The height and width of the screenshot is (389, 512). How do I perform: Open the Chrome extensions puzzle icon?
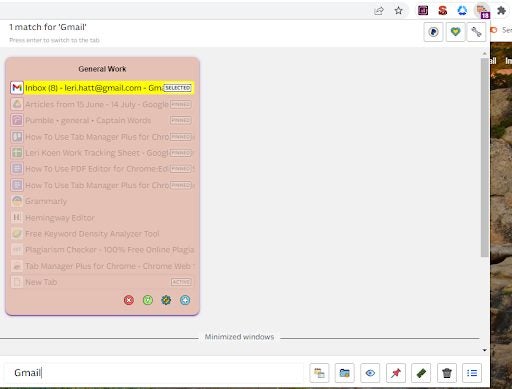501,11
